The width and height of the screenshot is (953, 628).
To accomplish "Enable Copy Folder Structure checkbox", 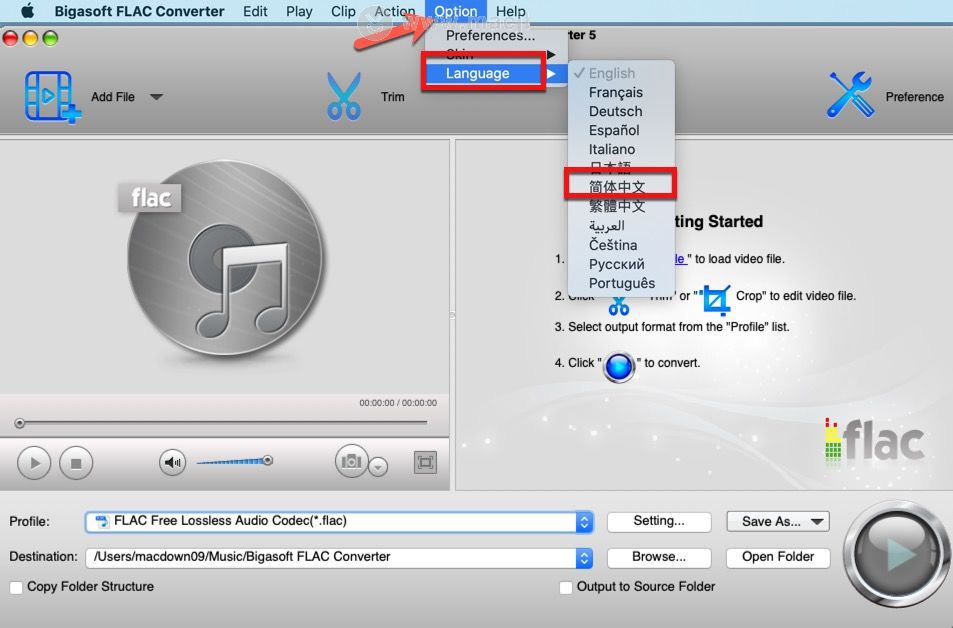I will click(x=16, y=587).
